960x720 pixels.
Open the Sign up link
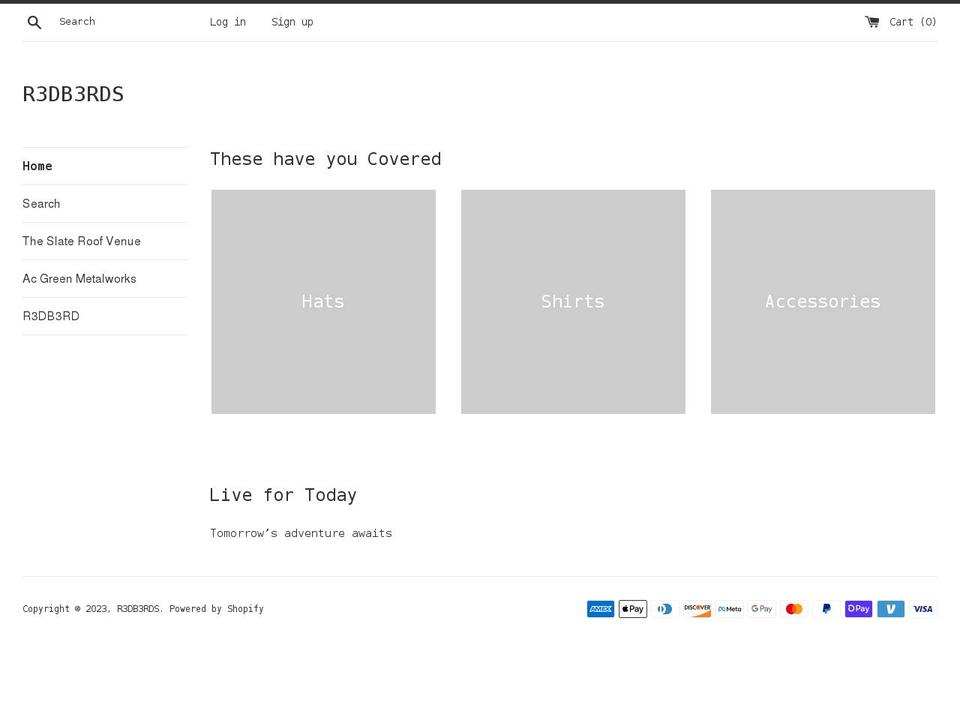pyautogui.click(x=292, y=22)
